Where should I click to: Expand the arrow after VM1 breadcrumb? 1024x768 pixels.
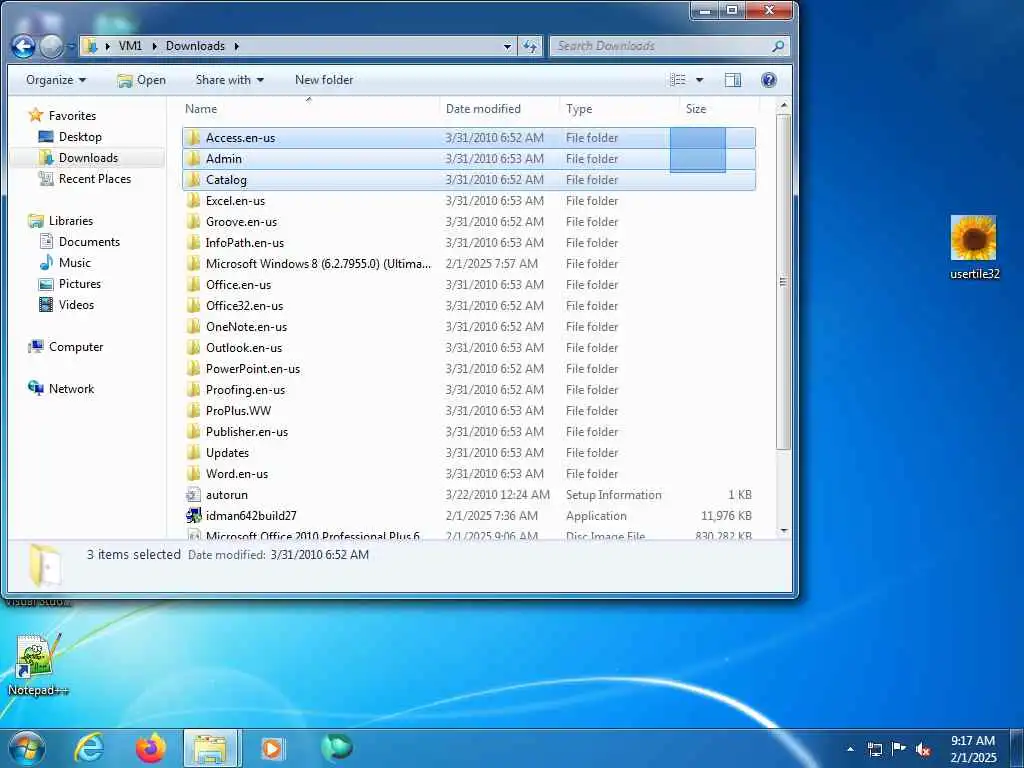click(155, 46)
